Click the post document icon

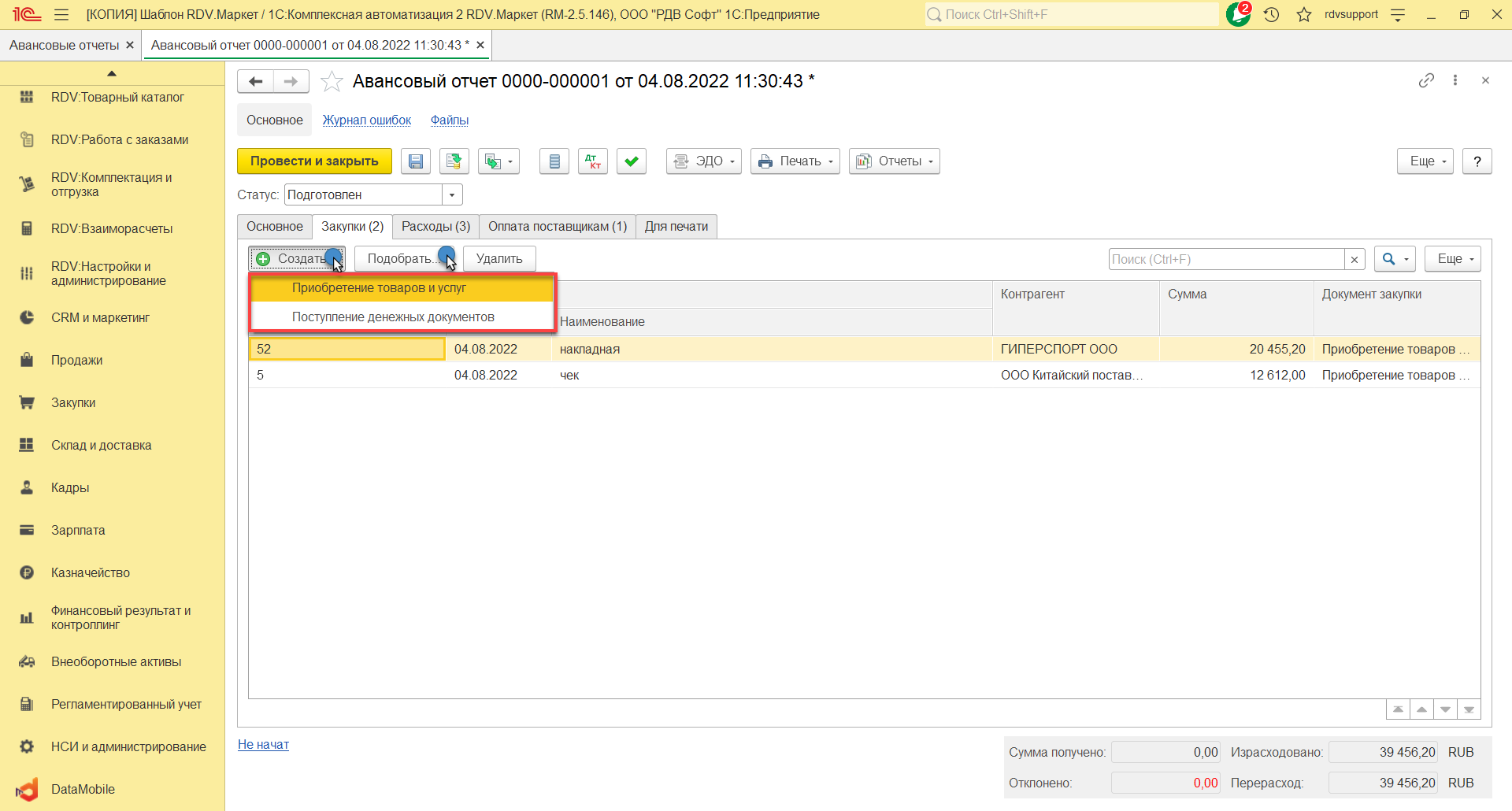[x=454, y=161]
